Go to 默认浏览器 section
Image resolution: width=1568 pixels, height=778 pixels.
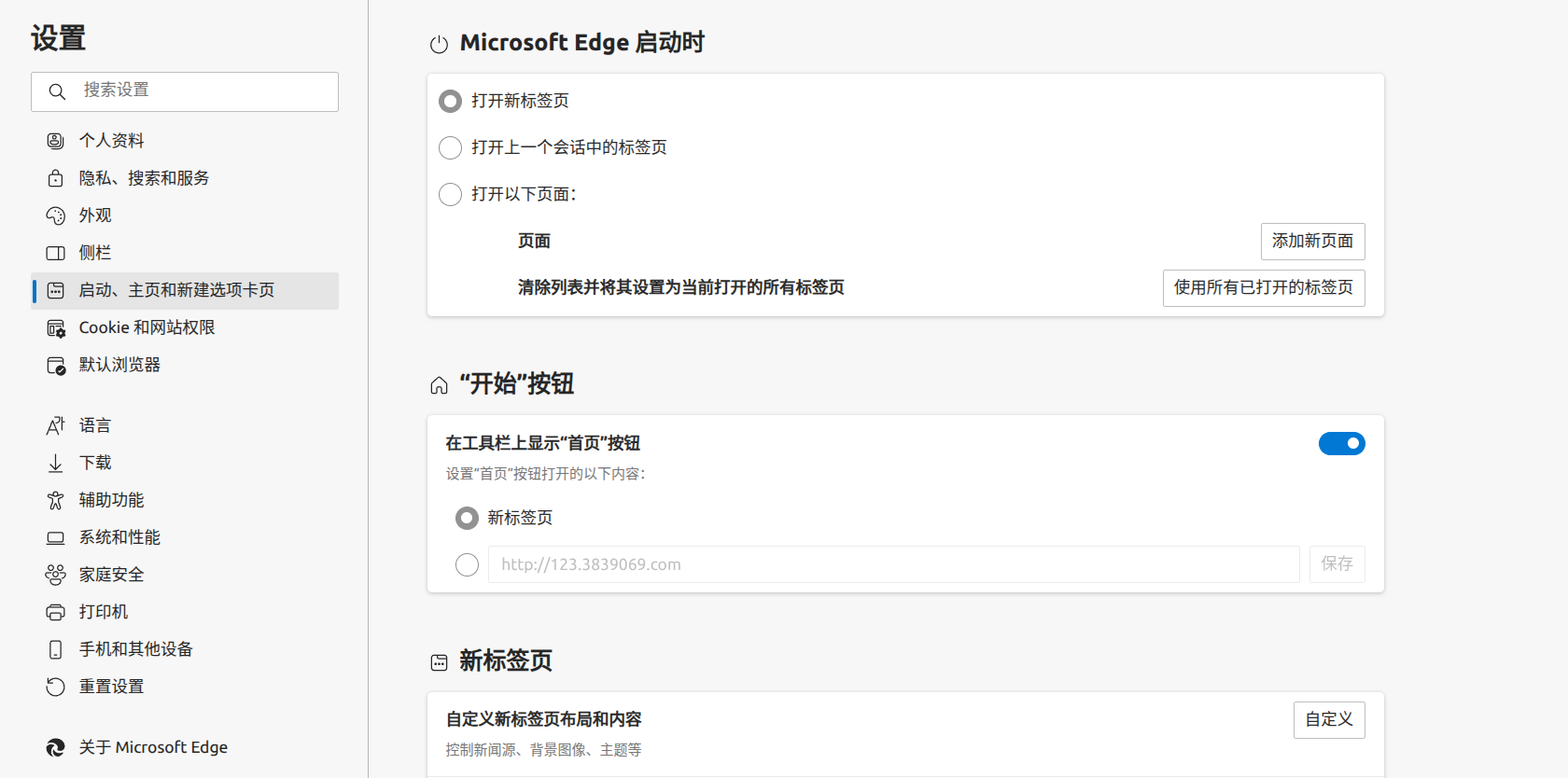tap(185, 365)
